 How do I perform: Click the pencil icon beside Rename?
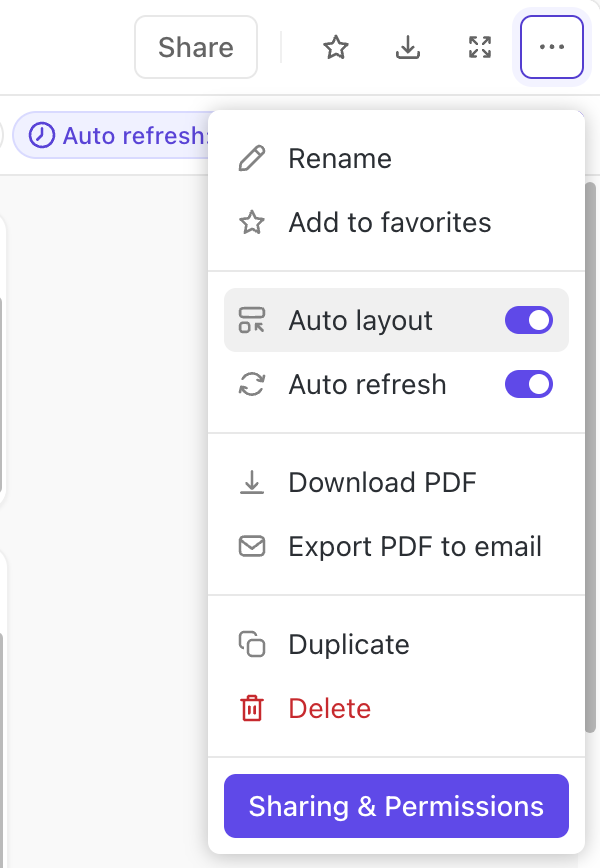pos(252,159)
